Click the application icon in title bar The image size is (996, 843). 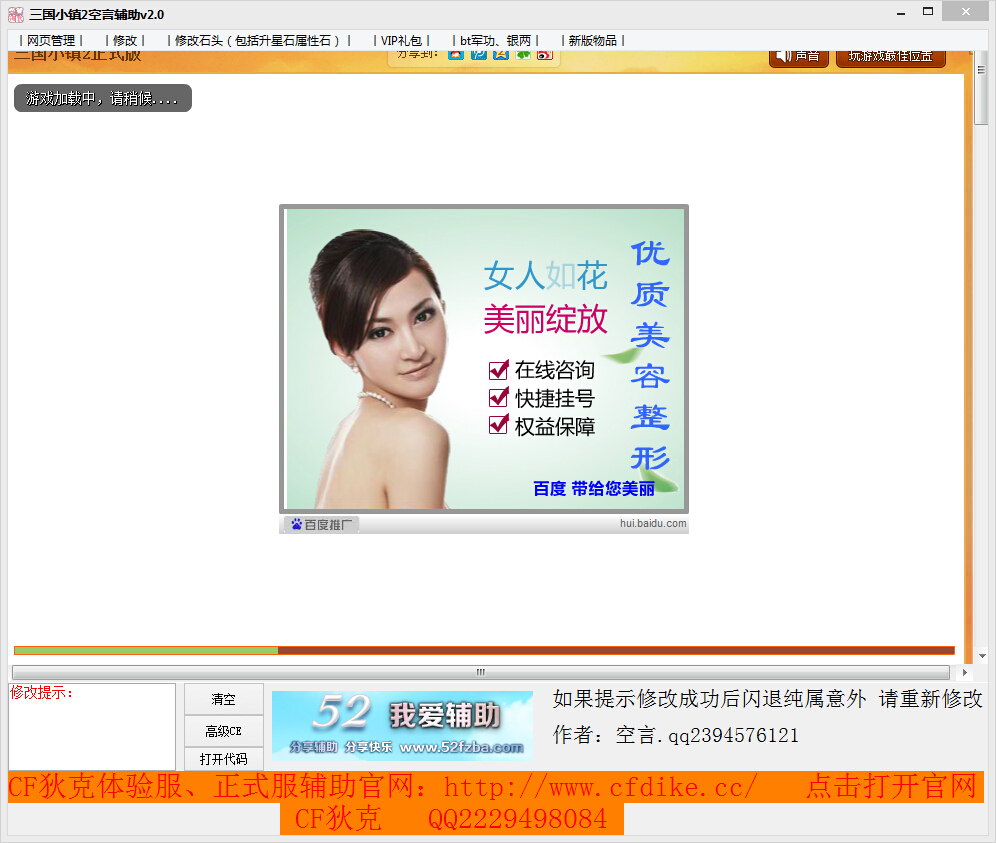click(16, 14)
